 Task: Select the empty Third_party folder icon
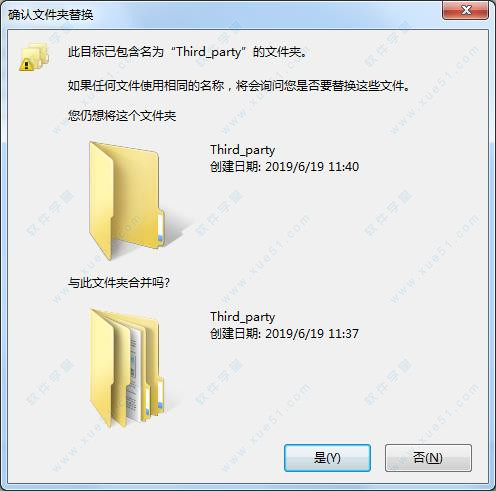127,200
